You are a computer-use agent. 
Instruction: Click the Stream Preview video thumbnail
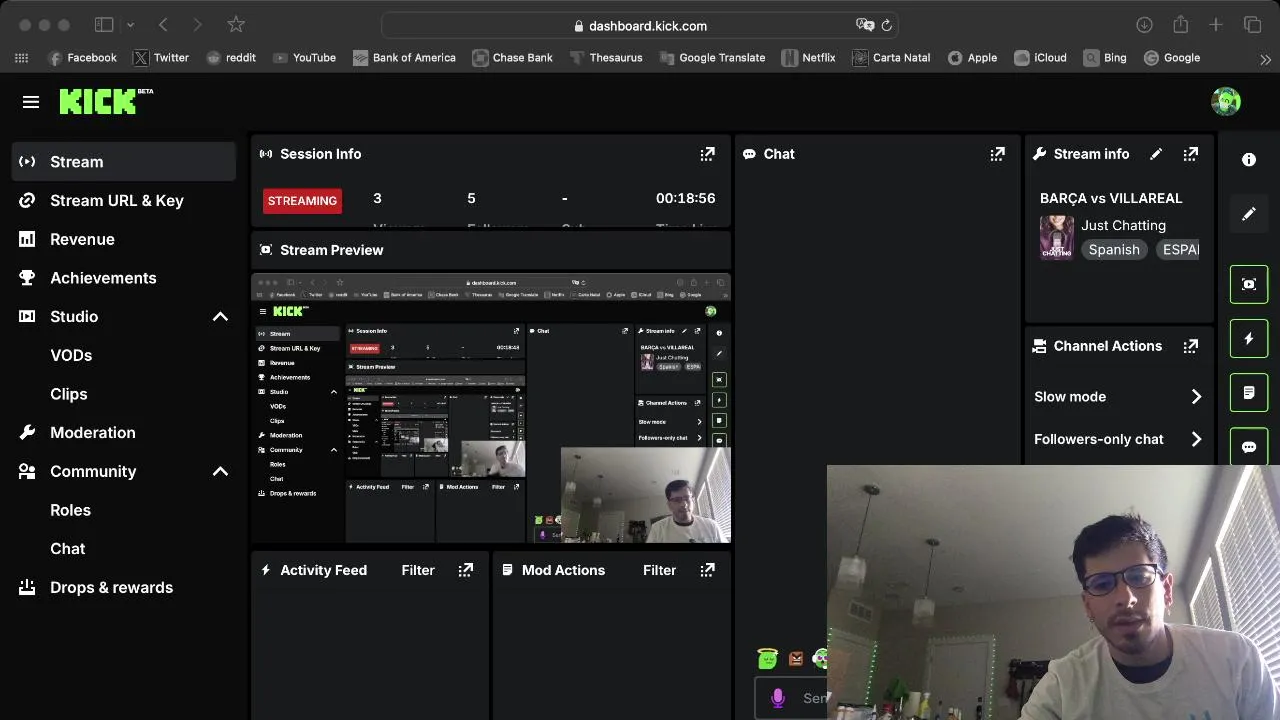pyautogui.click(x=491, y=408)
